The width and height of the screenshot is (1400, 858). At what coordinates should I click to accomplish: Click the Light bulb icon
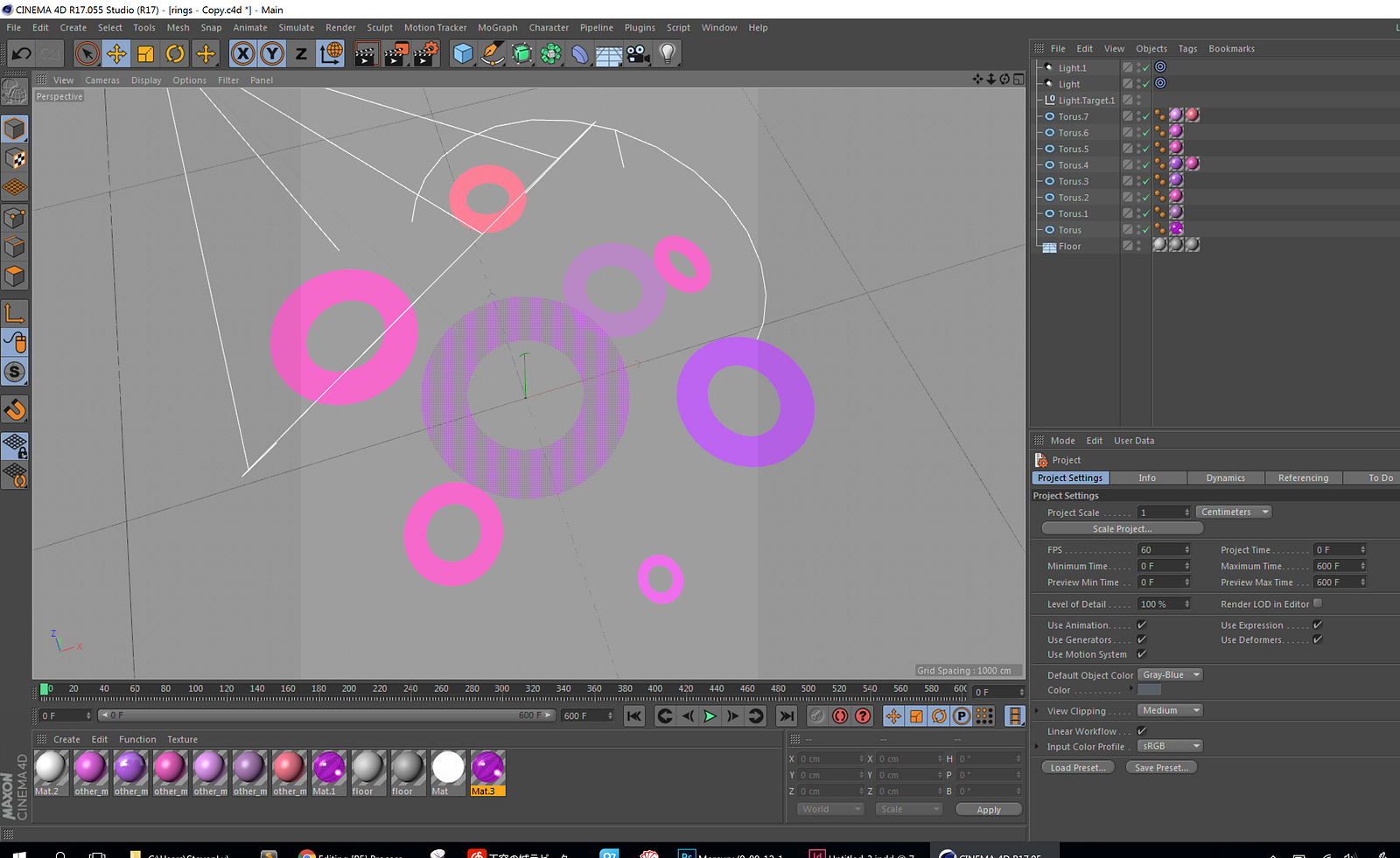[x=668, y=54]
